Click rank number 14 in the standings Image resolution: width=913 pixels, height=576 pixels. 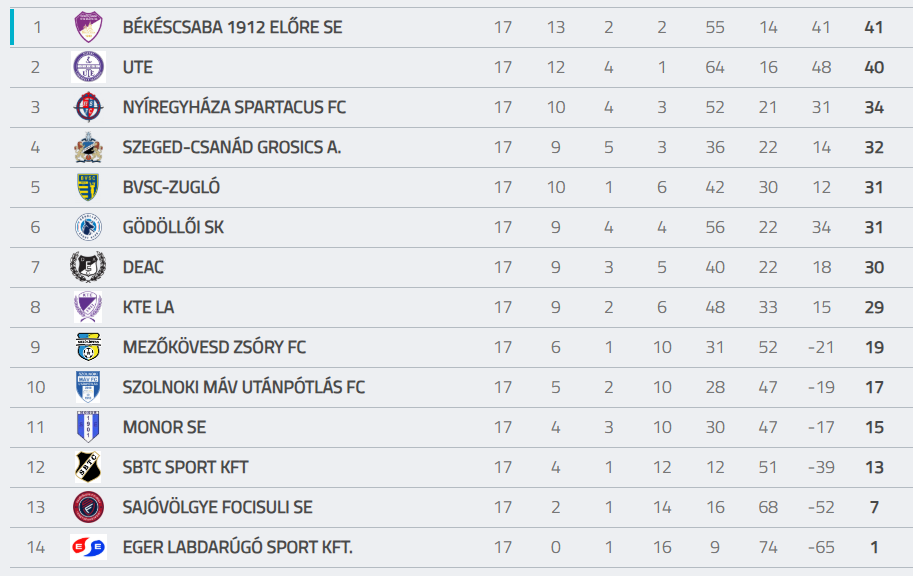[36, 547]
